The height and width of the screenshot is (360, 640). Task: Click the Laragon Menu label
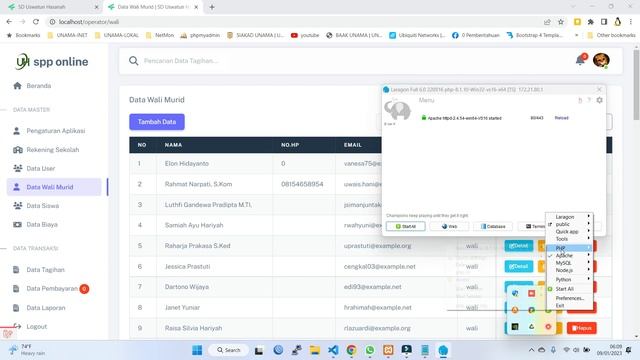426,100
